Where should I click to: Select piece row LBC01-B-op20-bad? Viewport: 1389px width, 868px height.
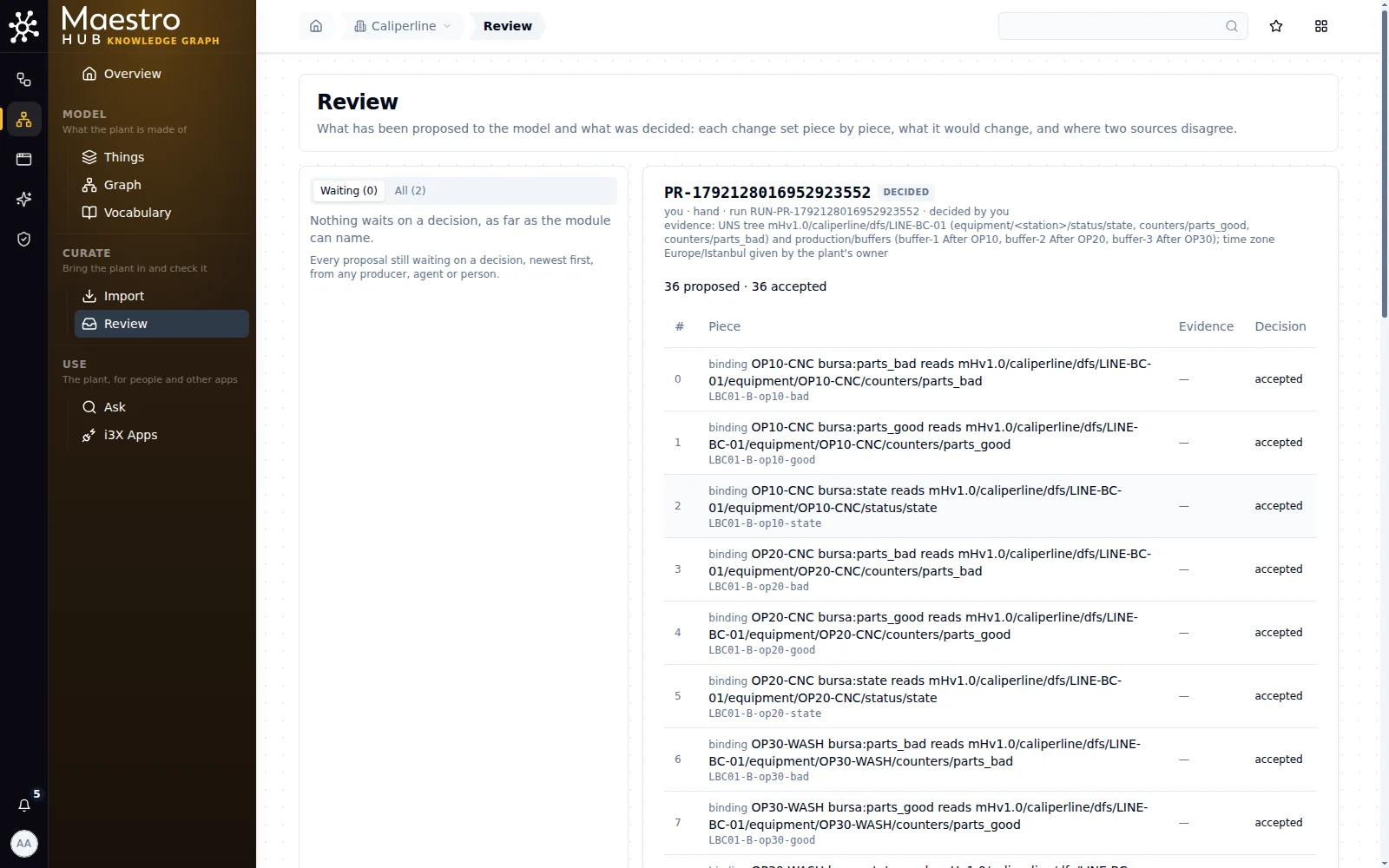tap(990, 569)
